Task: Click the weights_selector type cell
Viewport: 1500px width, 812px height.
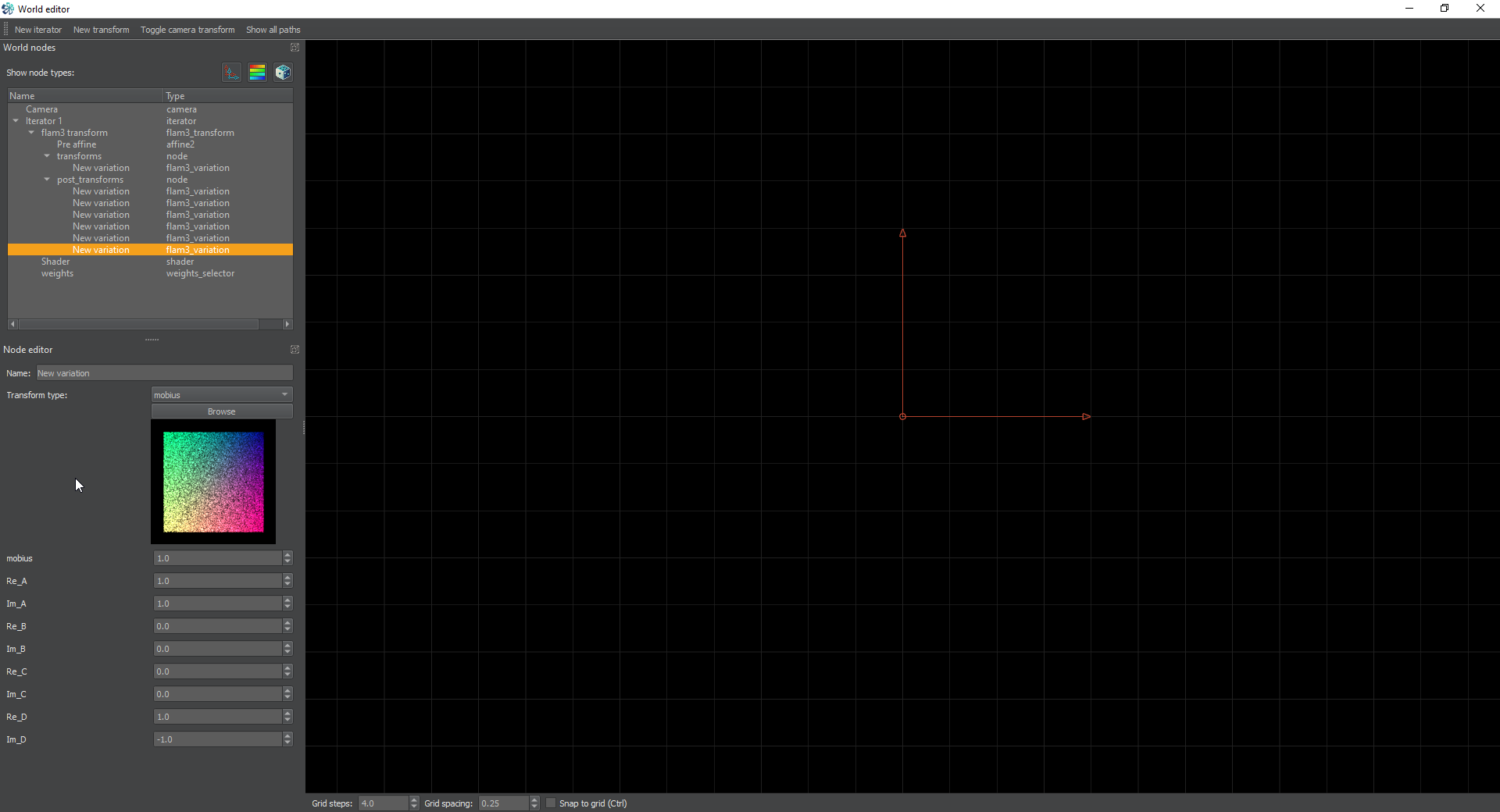Action: point(200,273)
